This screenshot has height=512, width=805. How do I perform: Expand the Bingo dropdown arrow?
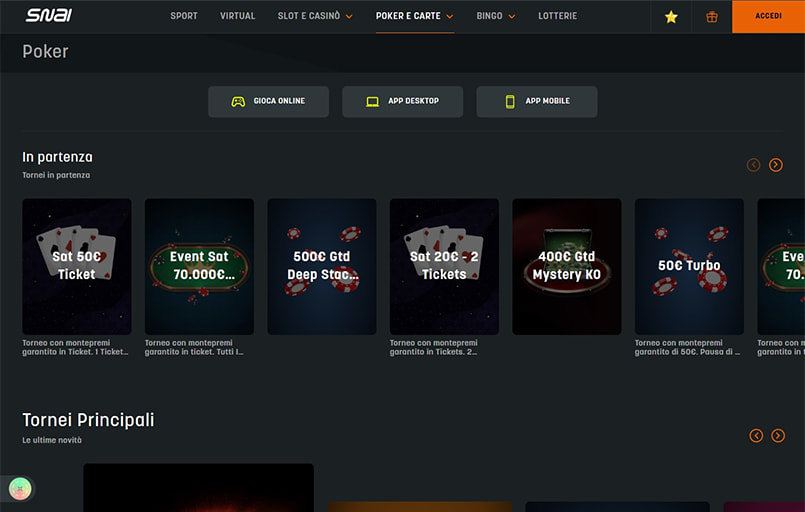(511, 16)
